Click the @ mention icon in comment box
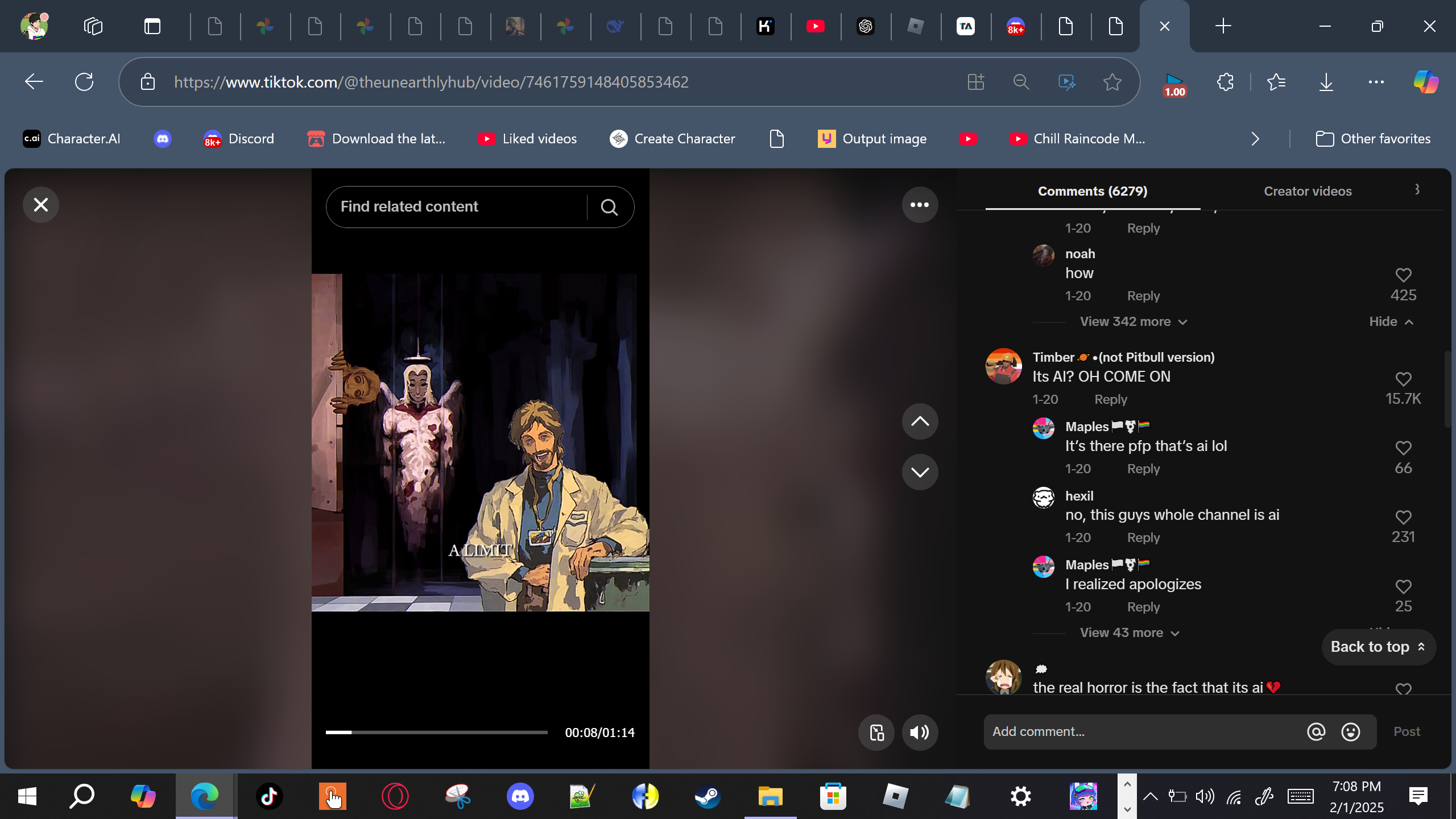 (1316, 732)
